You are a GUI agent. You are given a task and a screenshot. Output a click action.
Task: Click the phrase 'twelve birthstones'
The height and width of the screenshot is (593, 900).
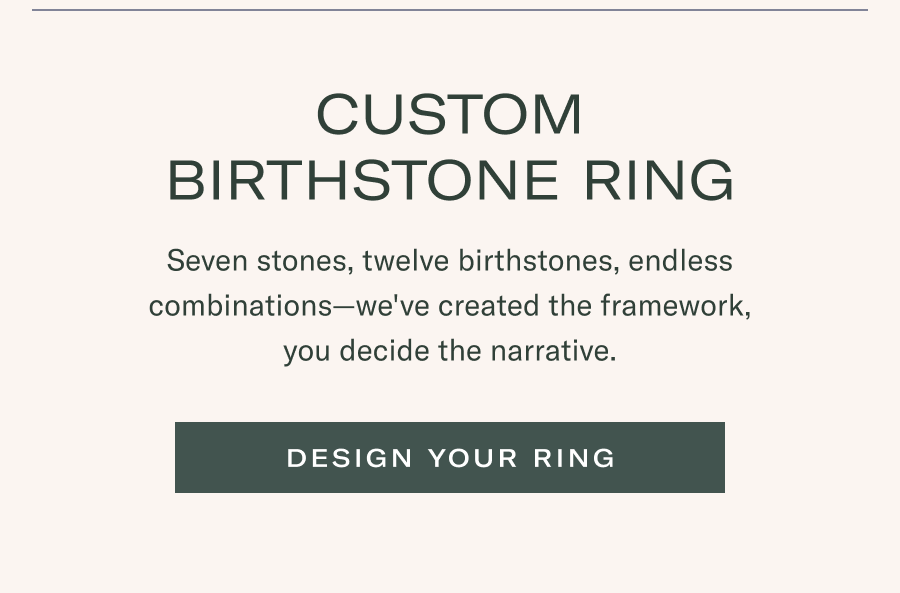pyautogui.click(x=491, y=261)
